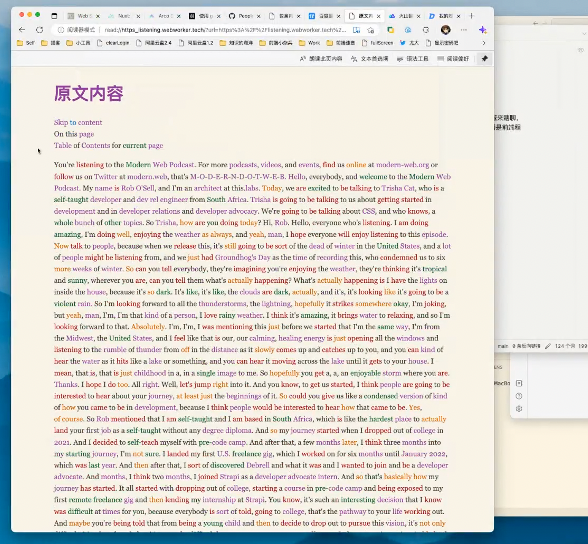
Task: Click the 原文内容 heading
Action: click(88, 93)
